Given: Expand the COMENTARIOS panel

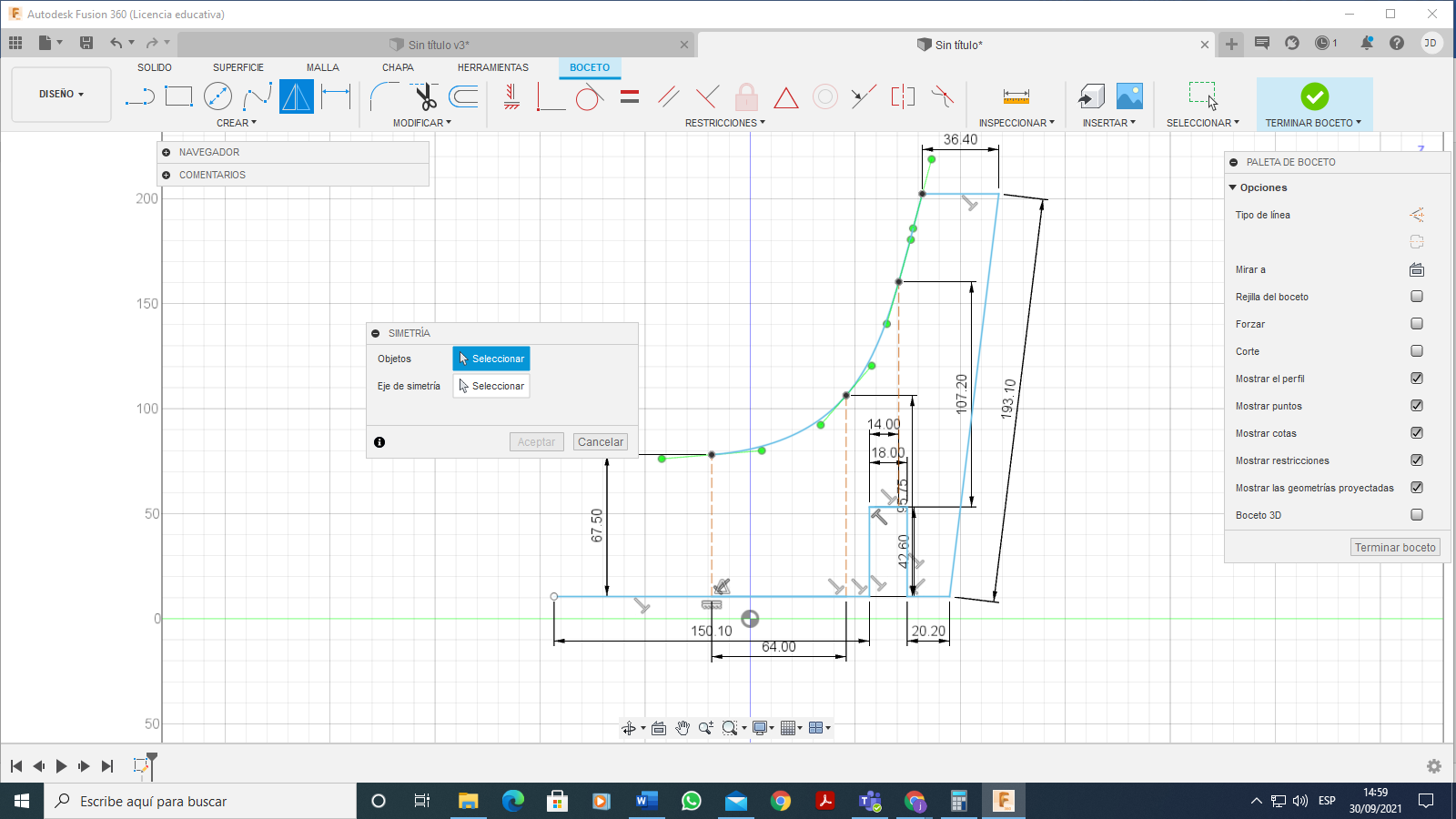Looking at the screenshot, I should pyautogui.click(x=167, y=175).
